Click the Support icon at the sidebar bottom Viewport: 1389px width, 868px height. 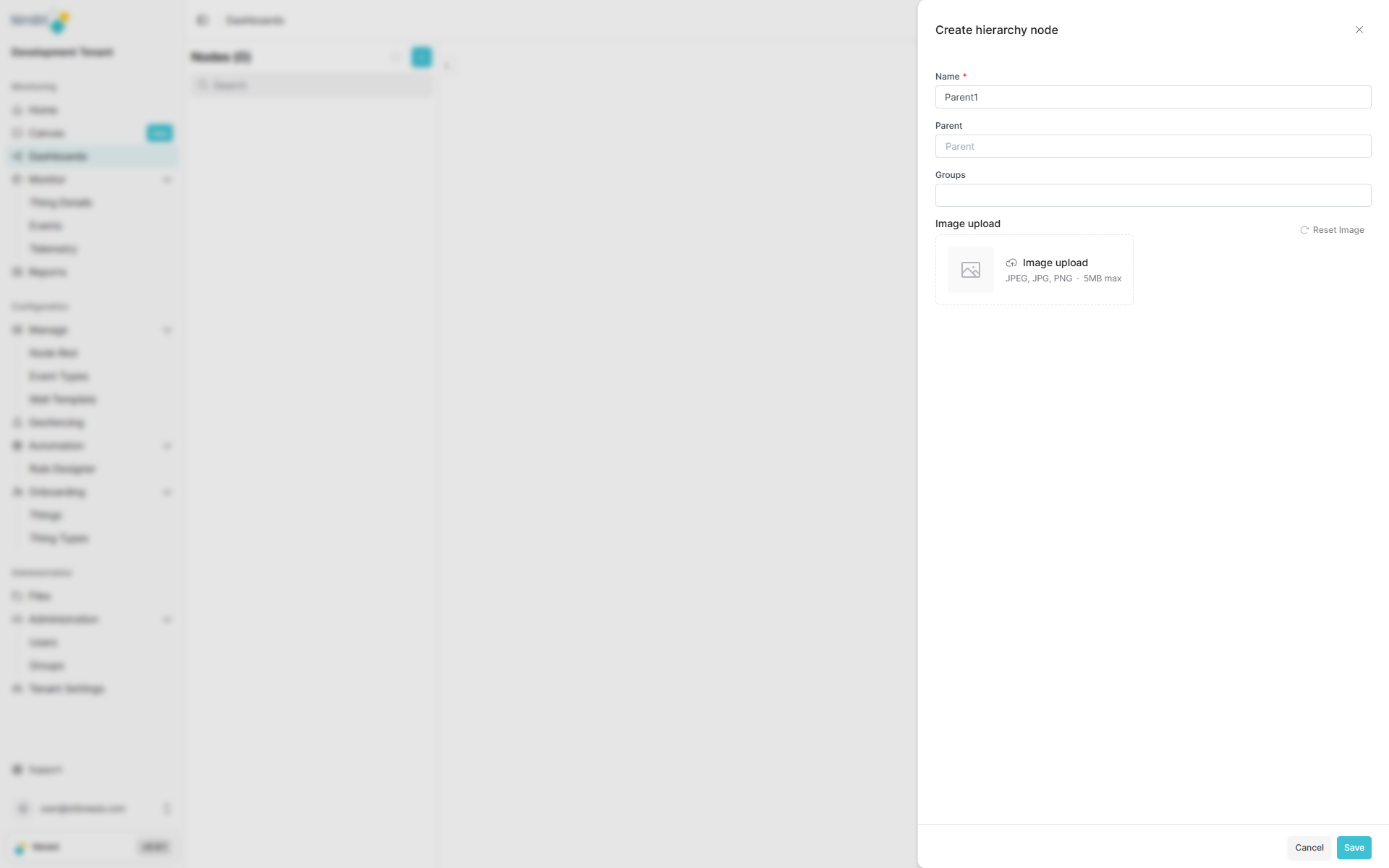17,770
